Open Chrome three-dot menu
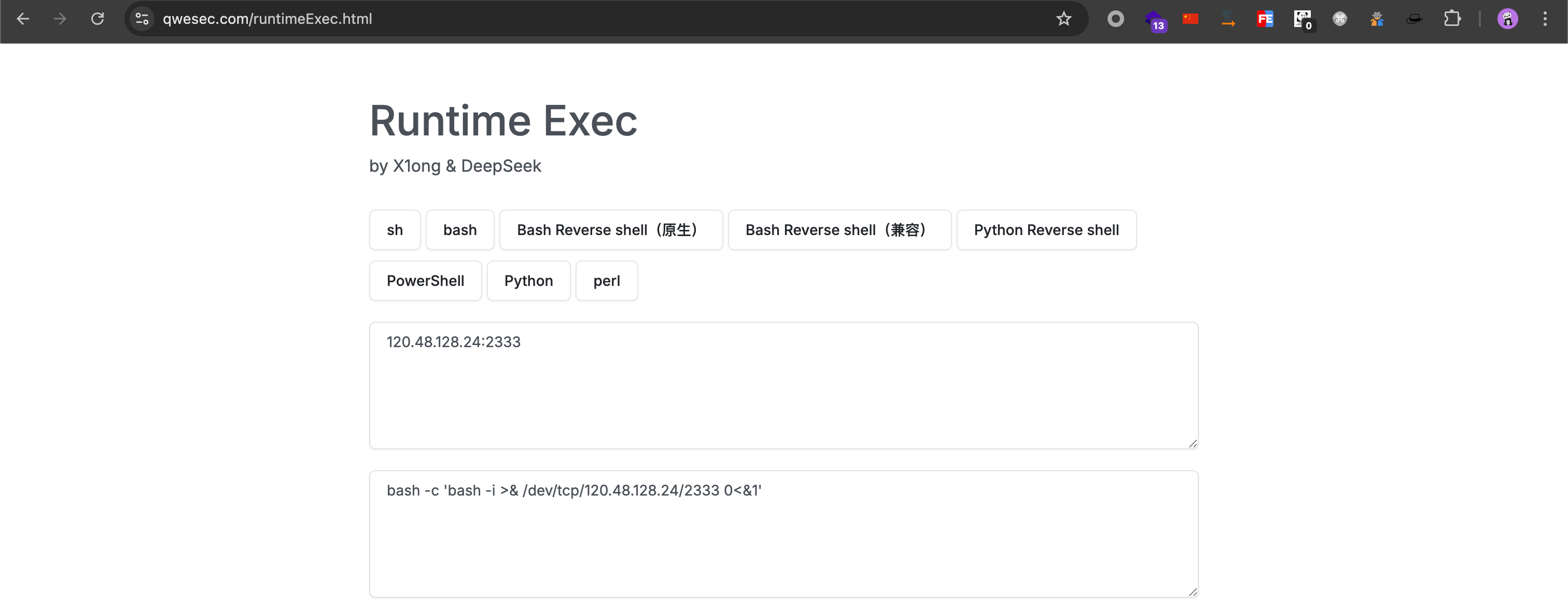This screenshot has width=1568, height=604. coord(1545,19)
